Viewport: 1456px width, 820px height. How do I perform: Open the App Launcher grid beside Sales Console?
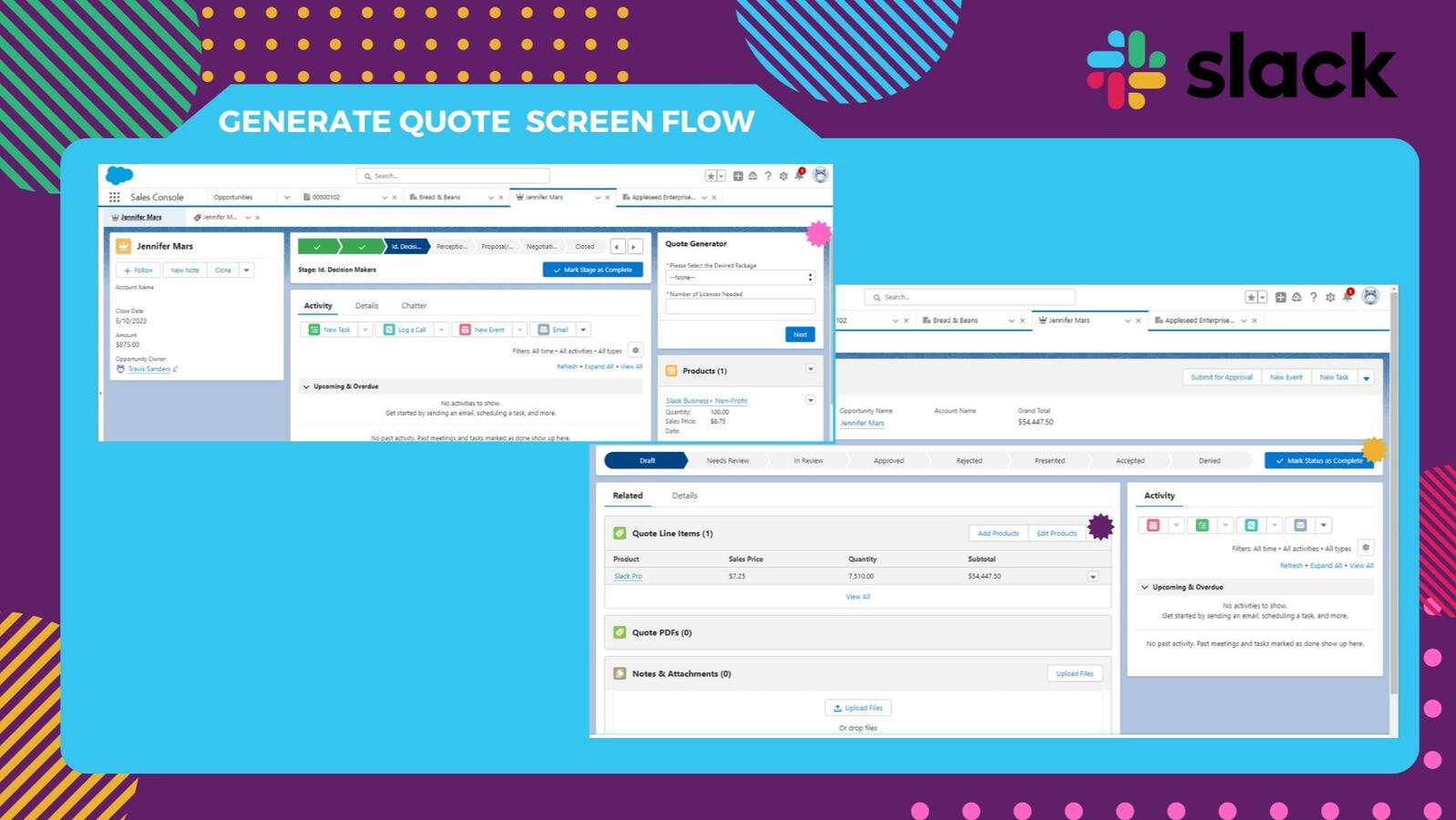114,197
